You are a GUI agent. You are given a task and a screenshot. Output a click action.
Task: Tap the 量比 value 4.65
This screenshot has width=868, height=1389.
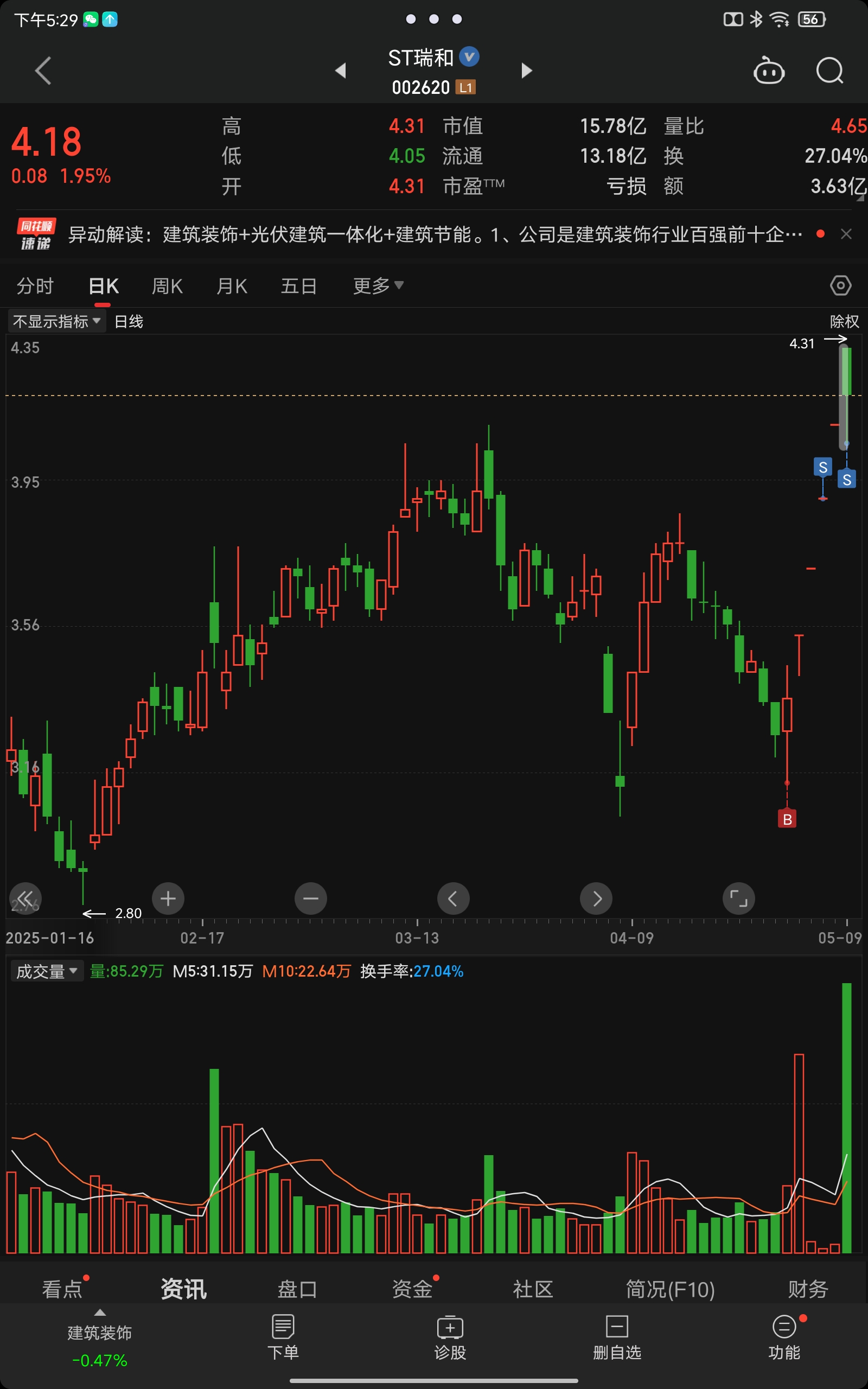pos(849,126)
